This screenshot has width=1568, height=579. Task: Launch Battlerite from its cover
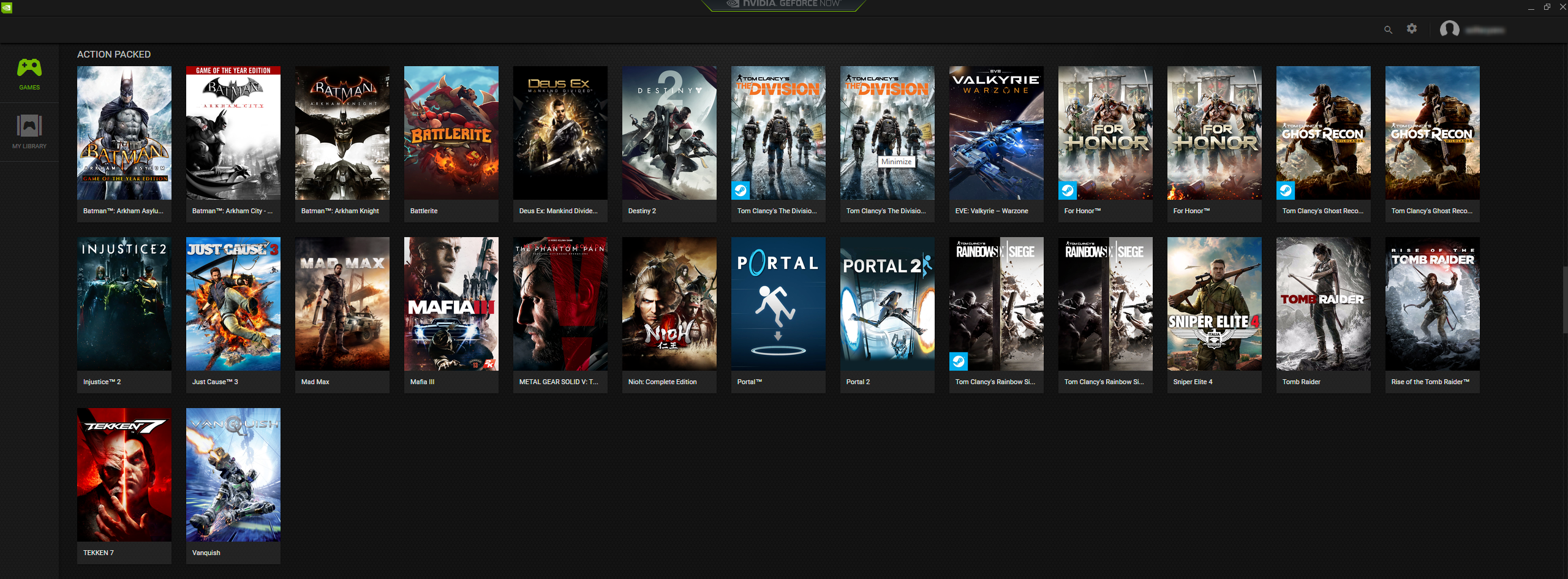click(451, 133)
